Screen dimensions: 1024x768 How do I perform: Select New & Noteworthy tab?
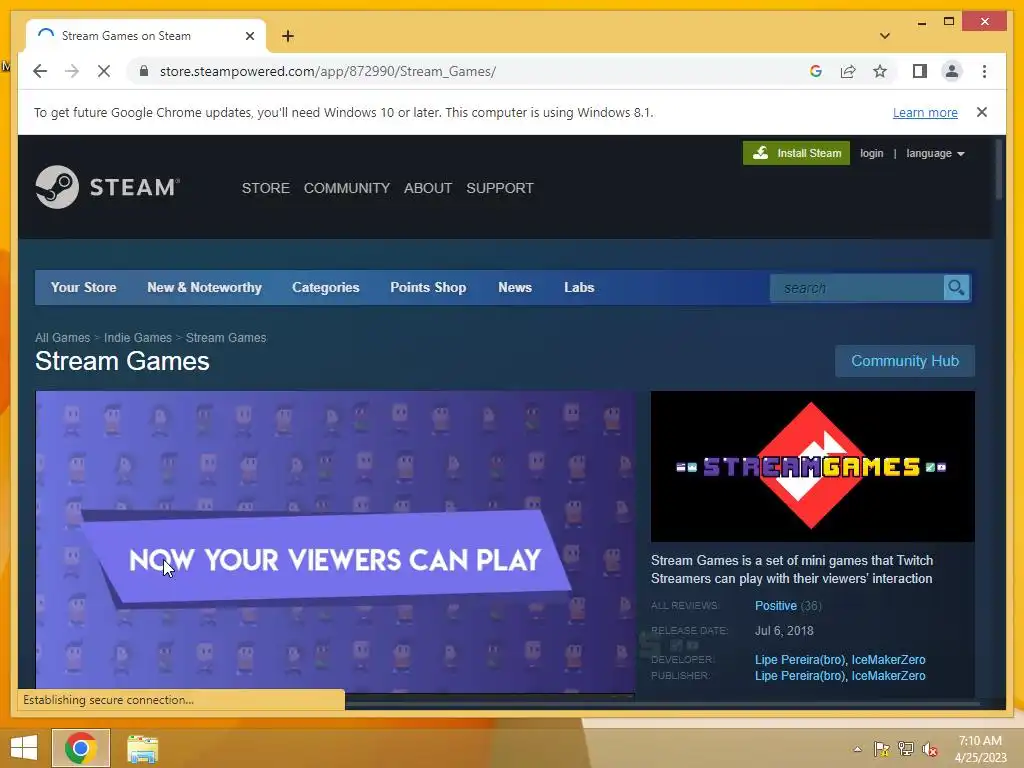click(204, 287)
